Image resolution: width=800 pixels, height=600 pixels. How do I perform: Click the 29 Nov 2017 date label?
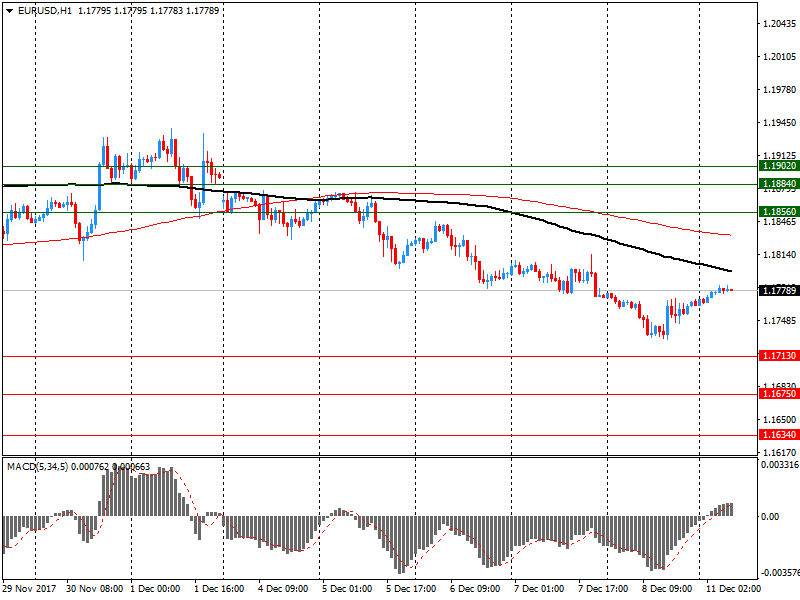pyautogui.click(x=29, y=589)
